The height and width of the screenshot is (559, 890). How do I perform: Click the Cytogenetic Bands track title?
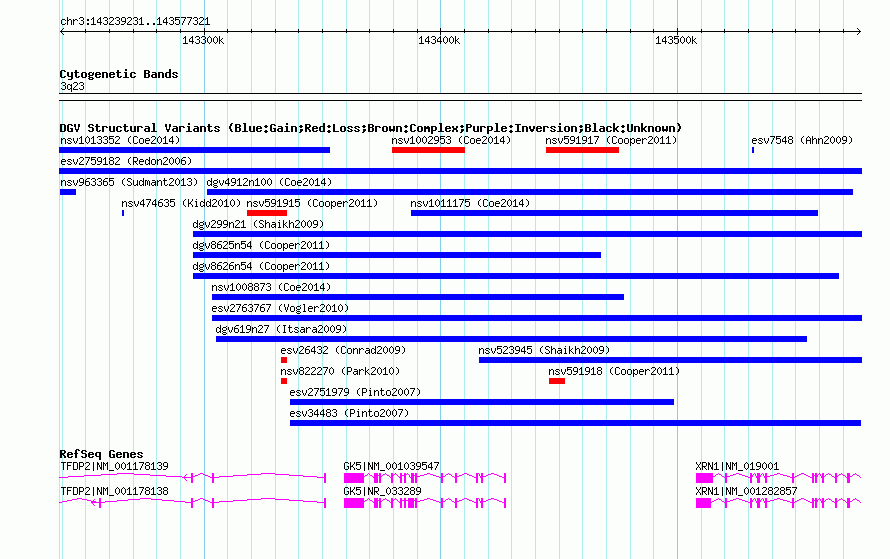pyautogui.click(x=119, y=74)
